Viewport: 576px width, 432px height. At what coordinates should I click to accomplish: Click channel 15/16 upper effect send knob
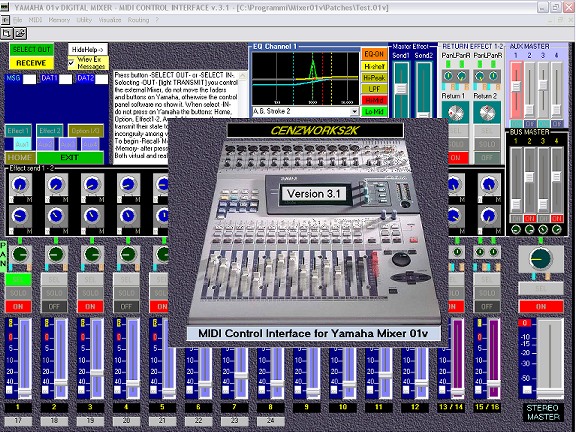point(489,184)
